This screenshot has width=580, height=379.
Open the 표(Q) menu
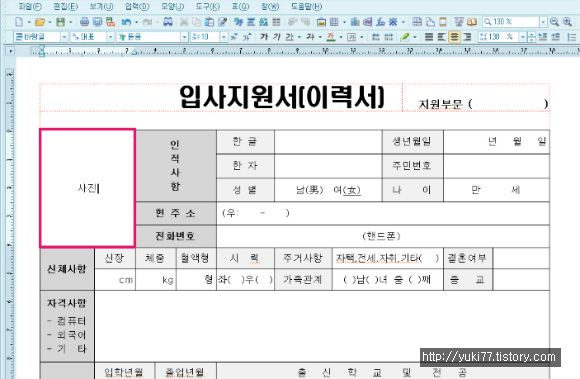coord(240,6)
